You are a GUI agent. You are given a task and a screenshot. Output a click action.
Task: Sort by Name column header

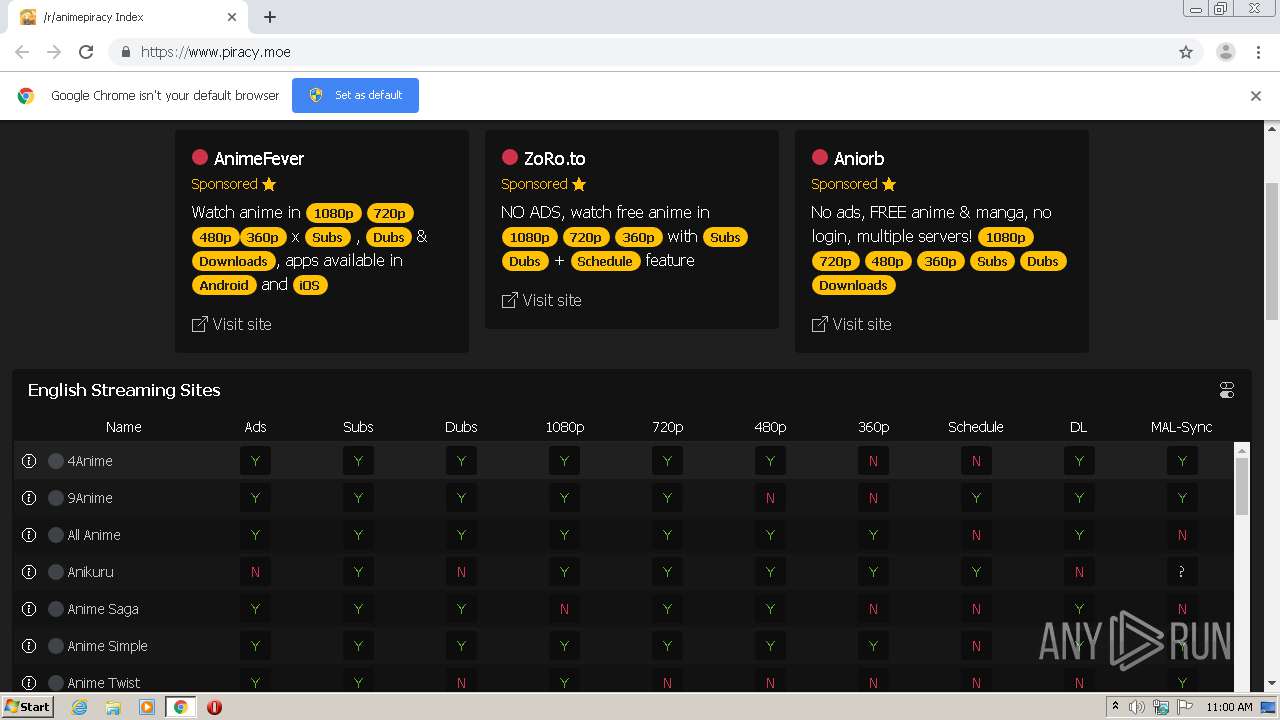pos(124,427)
